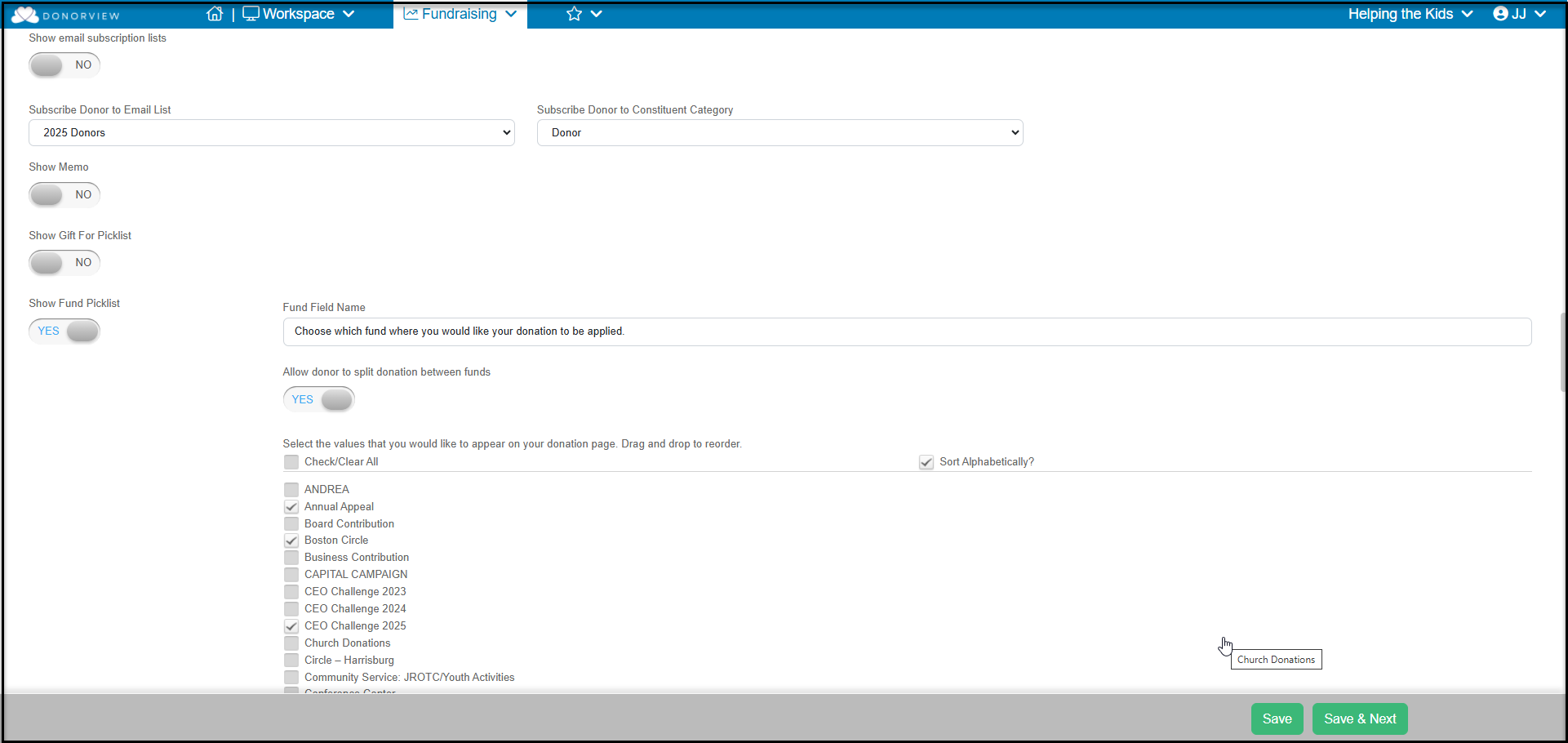
Task: Open the JJ account dropdown arrow
Action: point(1540,14)
